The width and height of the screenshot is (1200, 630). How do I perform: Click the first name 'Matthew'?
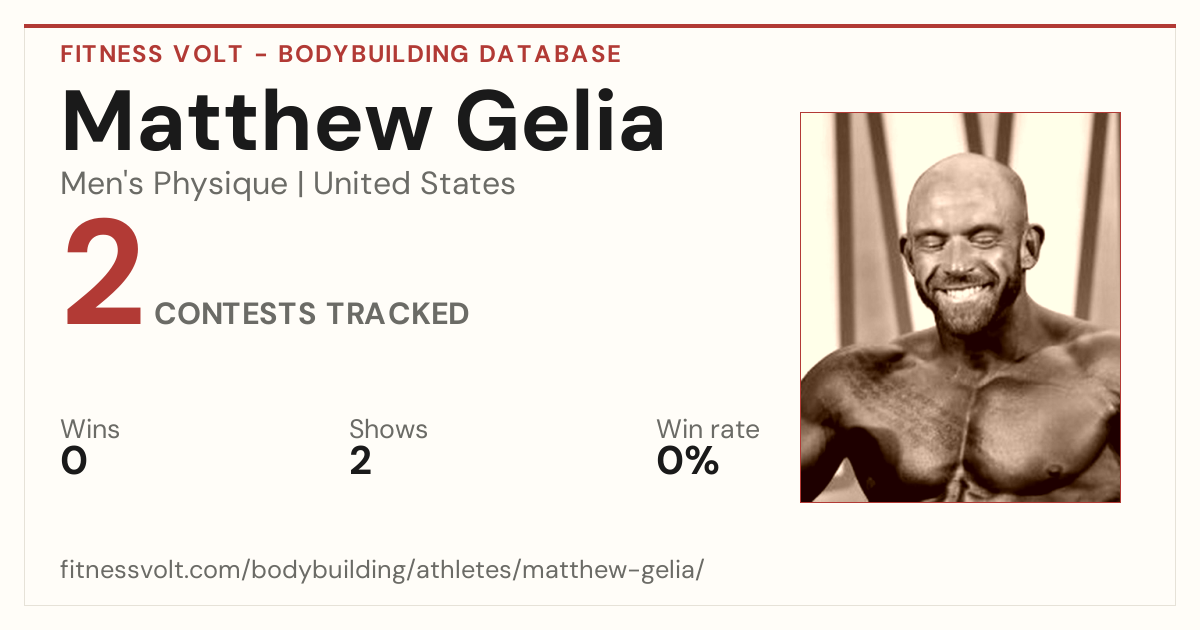tap(246, 121)
